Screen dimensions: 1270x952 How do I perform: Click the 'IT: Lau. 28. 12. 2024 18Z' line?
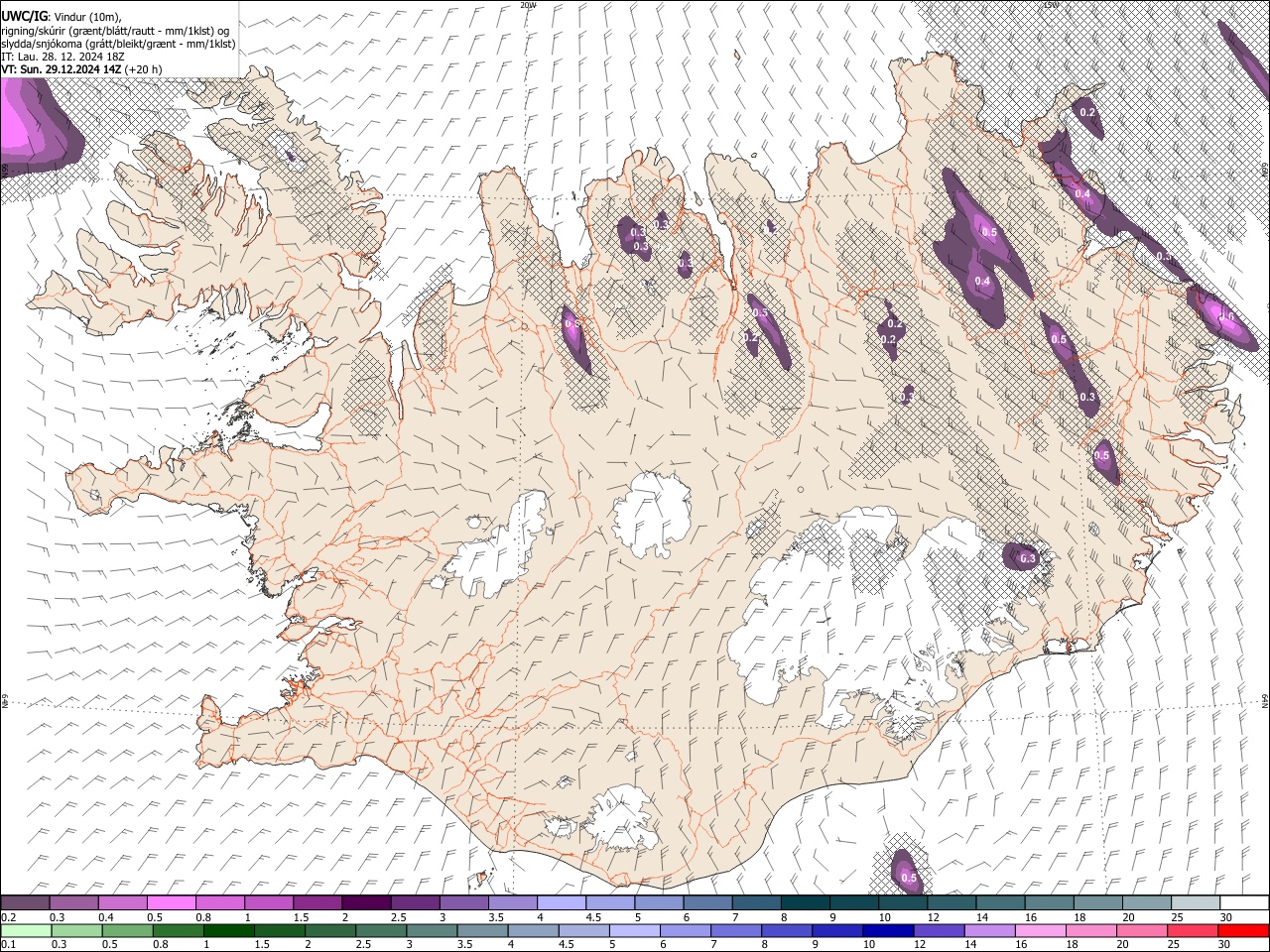(63, 57)
